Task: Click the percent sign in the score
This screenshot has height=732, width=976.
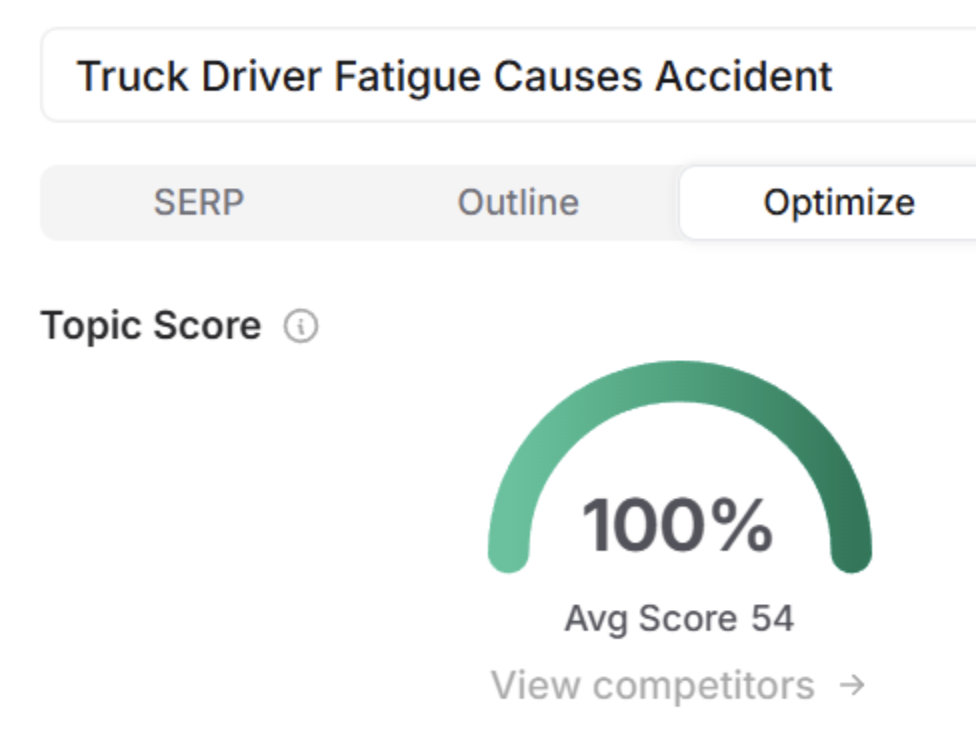Action: pyautogui.click(x=742, y=525)
